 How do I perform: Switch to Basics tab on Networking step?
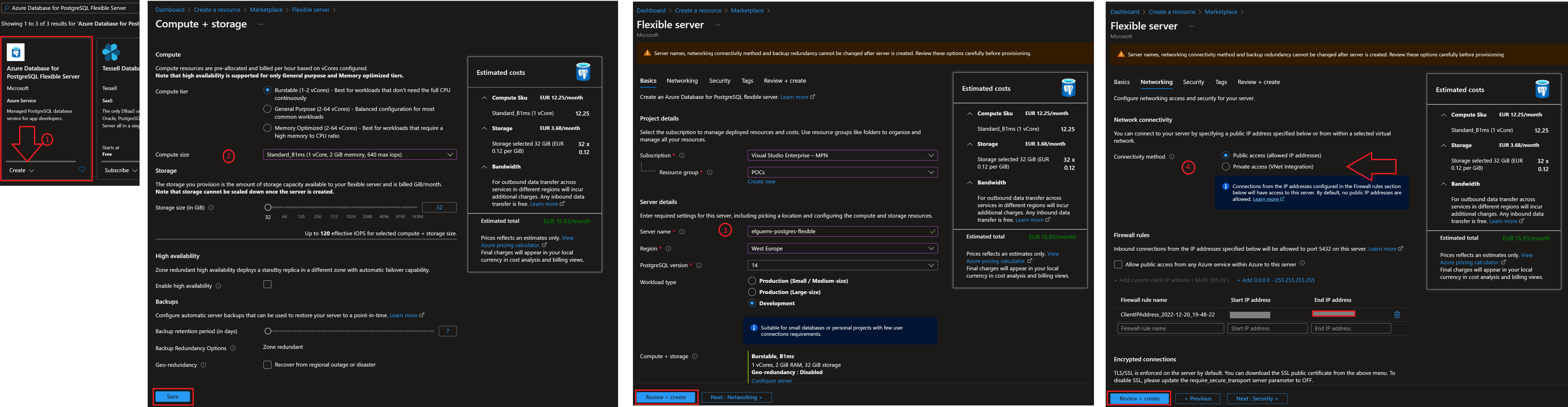point(1121,82)
